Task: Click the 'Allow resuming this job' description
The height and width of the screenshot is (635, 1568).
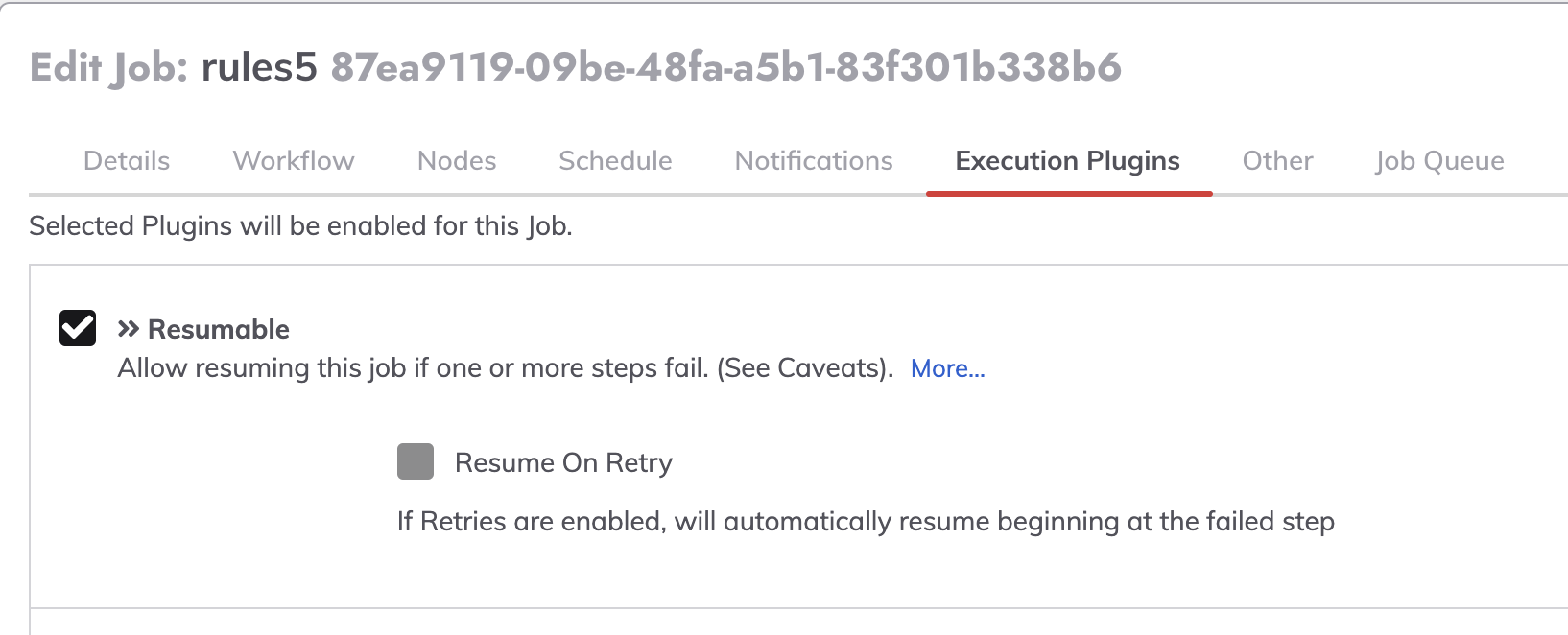Action: point(506,368)
